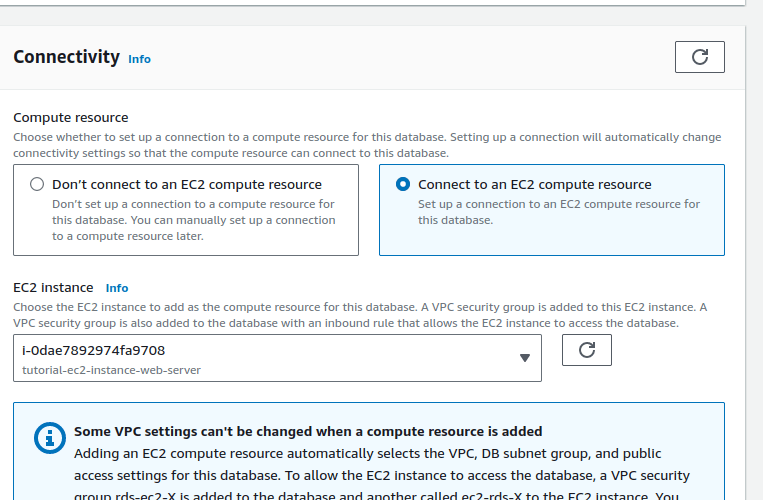This screenshot has height=500, width=763.
Task: Expand the EC2 instance dropdown arrow
Action: pyautogui.click(x=525, y=358)
